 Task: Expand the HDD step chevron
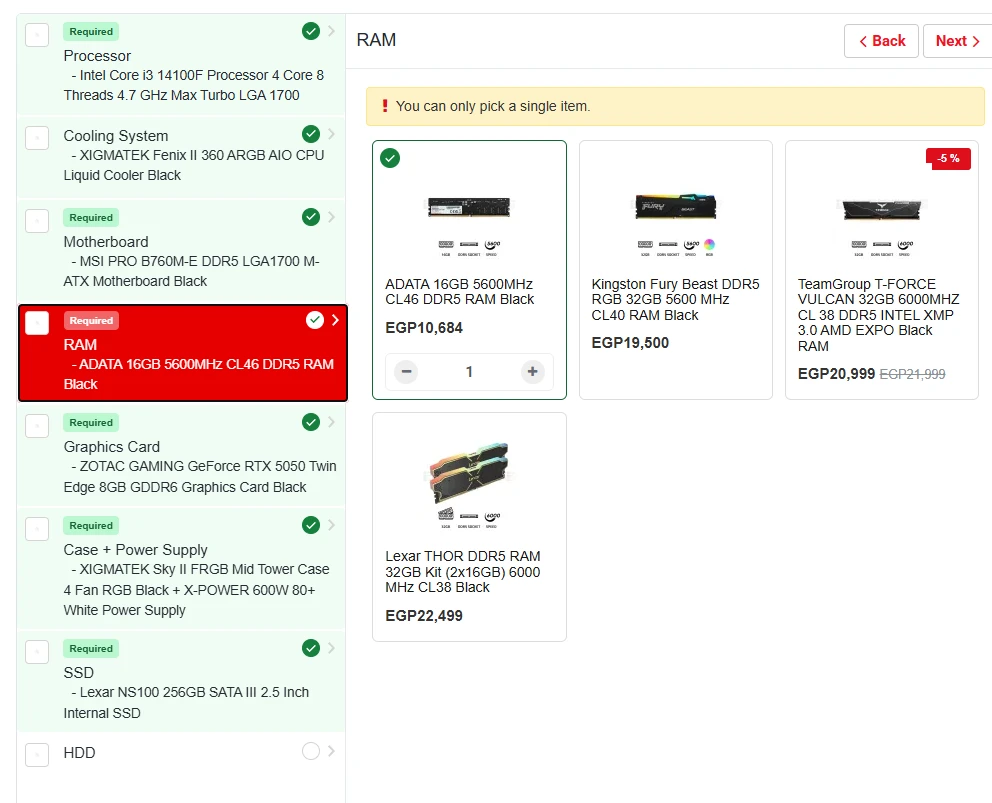pyautogui.click(x=332, y=751)
